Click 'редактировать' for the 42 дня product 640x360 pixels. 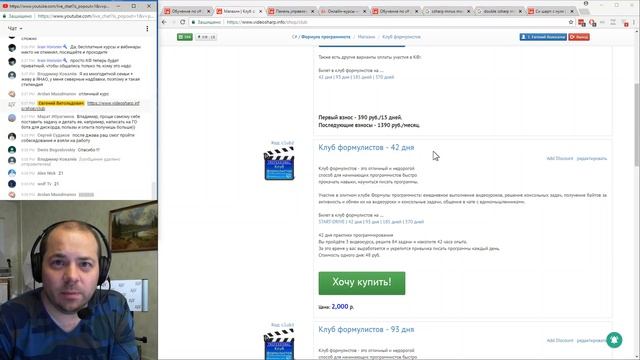click(x=592, y=158)
